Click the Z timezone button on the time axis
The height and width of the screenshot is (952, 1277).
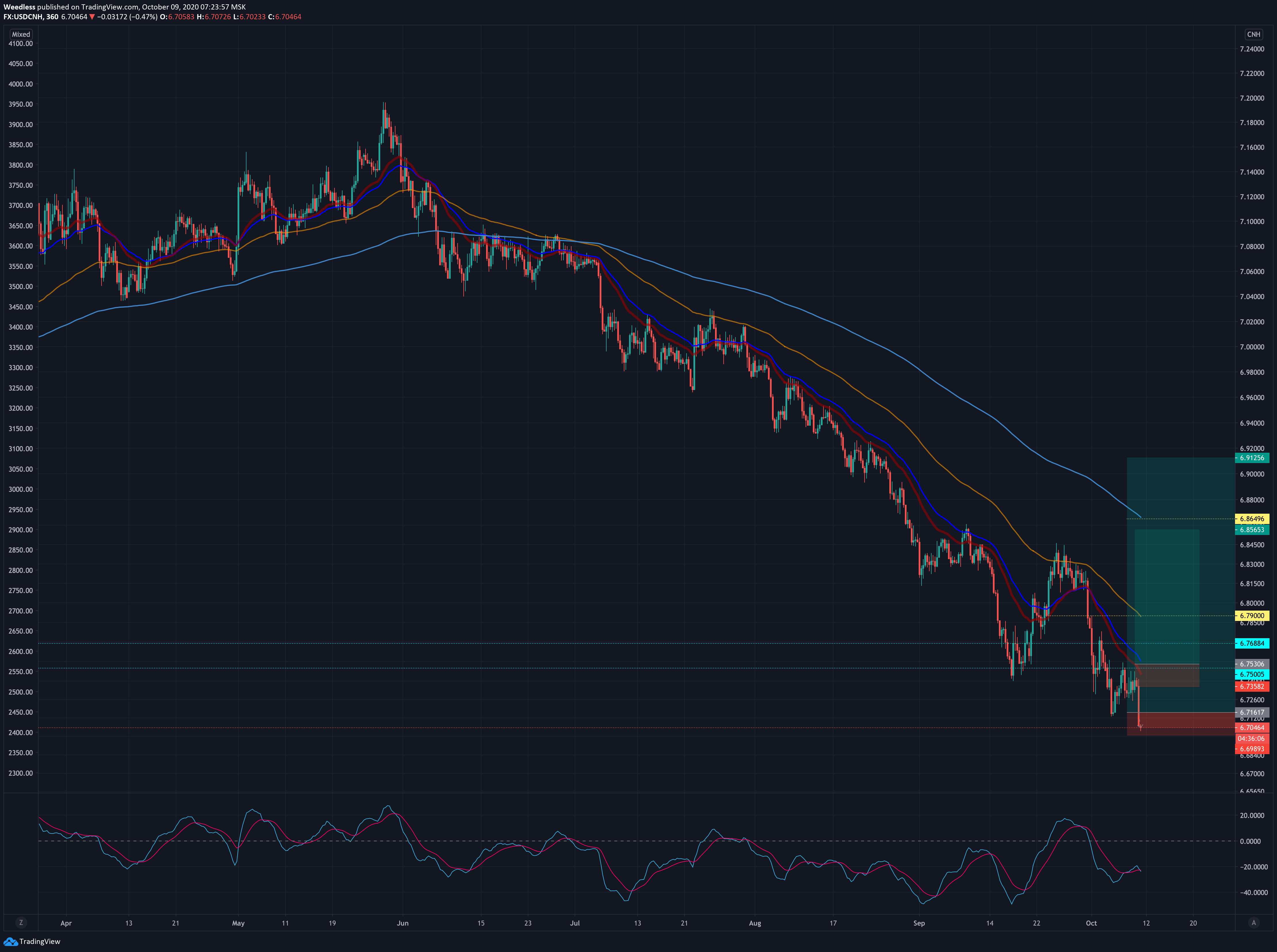pyautogui.click(x=21, y=923)
